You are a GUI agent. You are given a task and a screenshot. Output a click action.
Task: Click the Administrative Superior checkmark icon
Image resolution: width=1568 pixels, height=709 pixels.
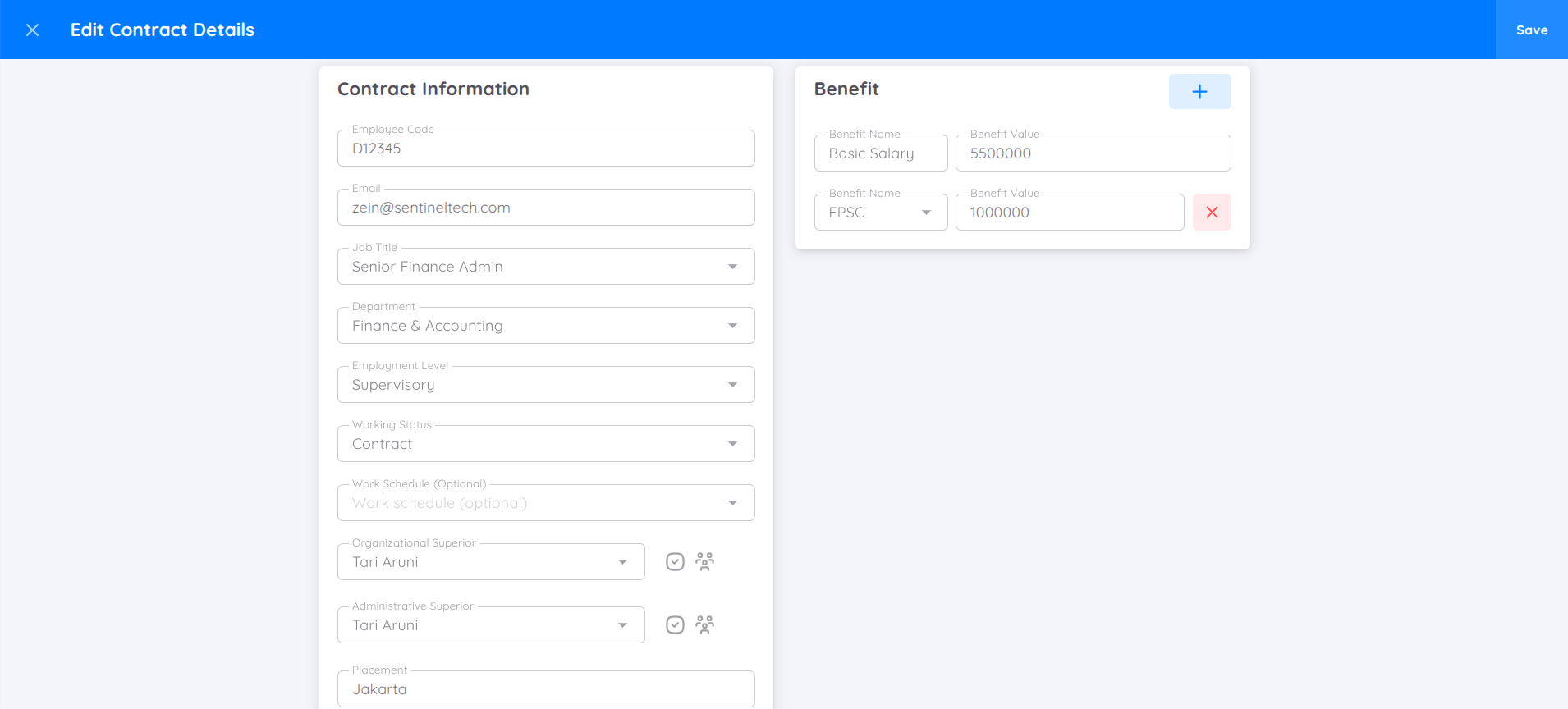point(675,625)
